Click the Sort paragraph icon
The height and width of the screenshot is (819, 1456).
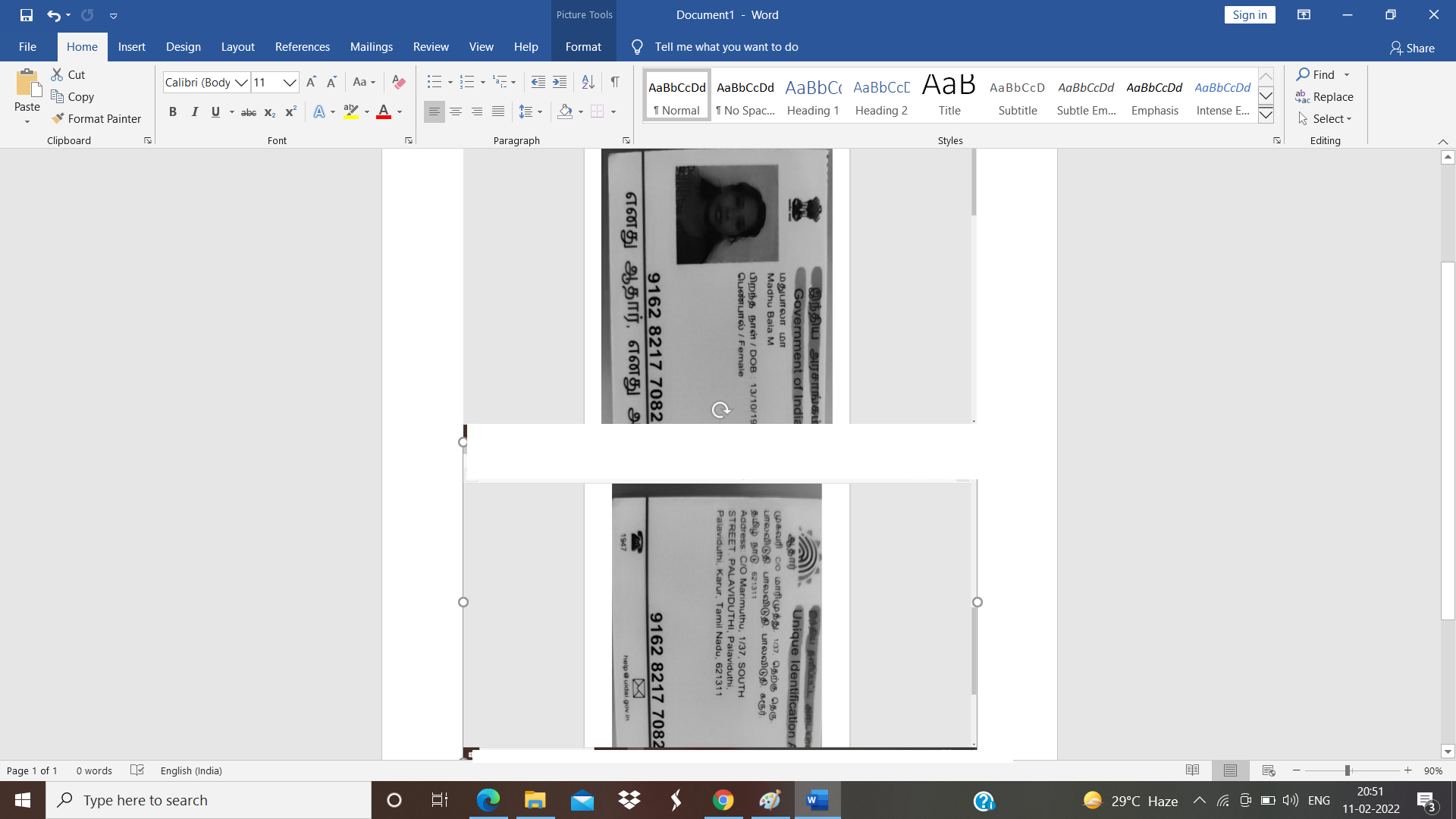coord(588,82)
